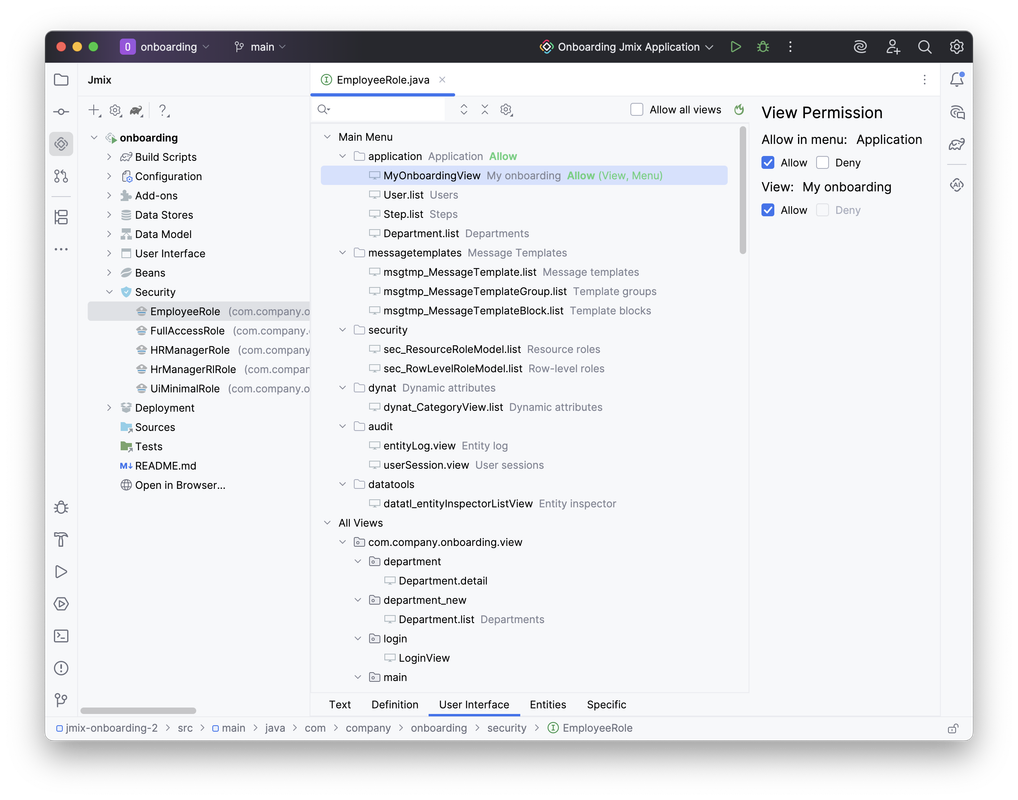The width and height of the screenshot is (1018, 800).
Task: Collapse the messagetemplates folder
Action: 342,253
